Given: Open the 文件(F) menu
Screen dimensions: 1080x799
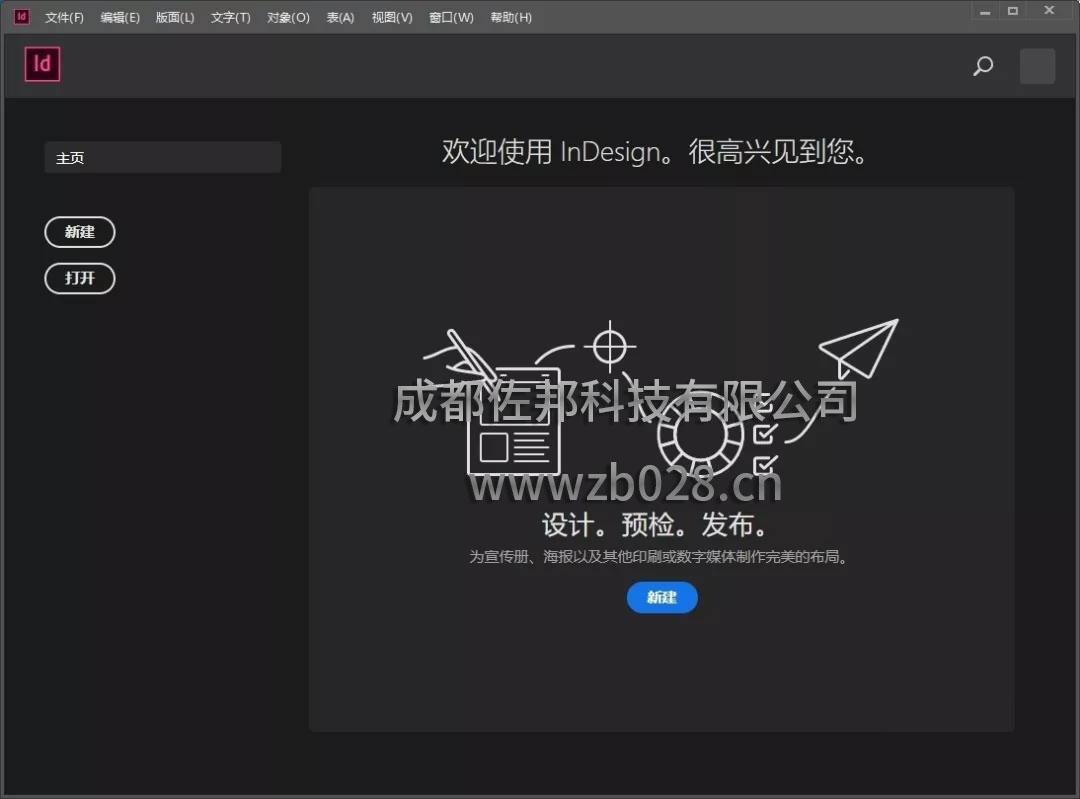Looking at the screenshot, I should [64, 17].
